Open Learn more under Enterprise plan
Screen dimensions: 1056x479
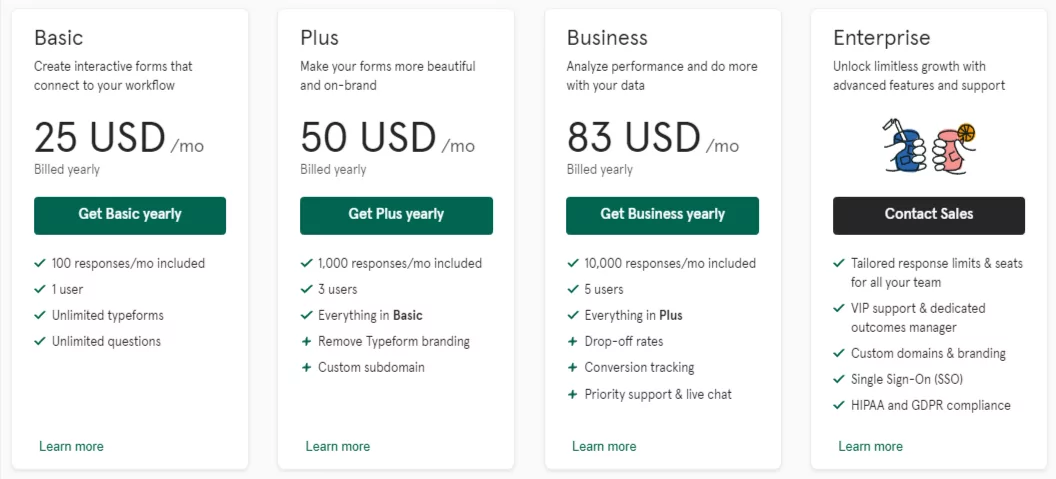[870, 446]
